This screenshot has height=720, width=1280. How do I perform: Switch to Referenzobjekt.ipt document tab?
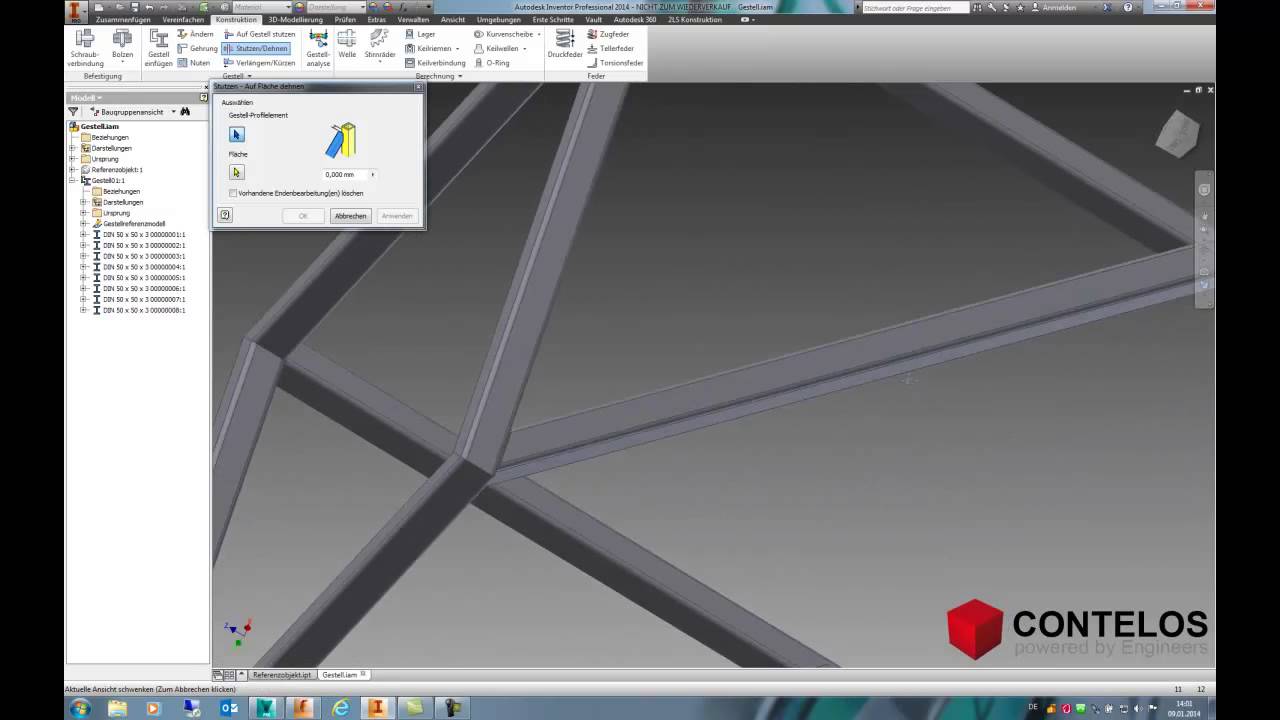[x=282, y=675]
